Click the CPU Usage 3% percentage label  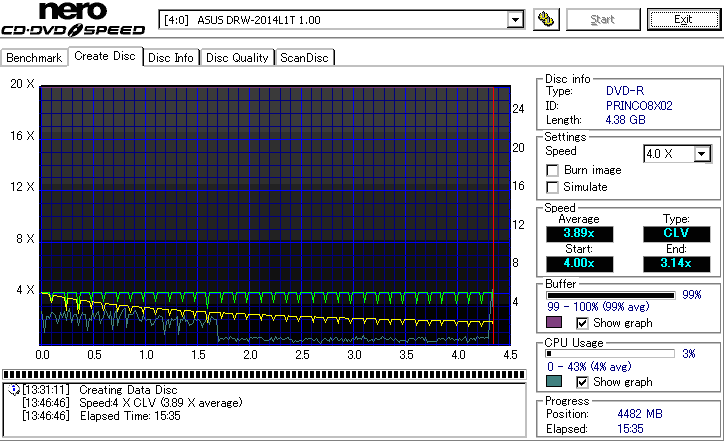688,354
